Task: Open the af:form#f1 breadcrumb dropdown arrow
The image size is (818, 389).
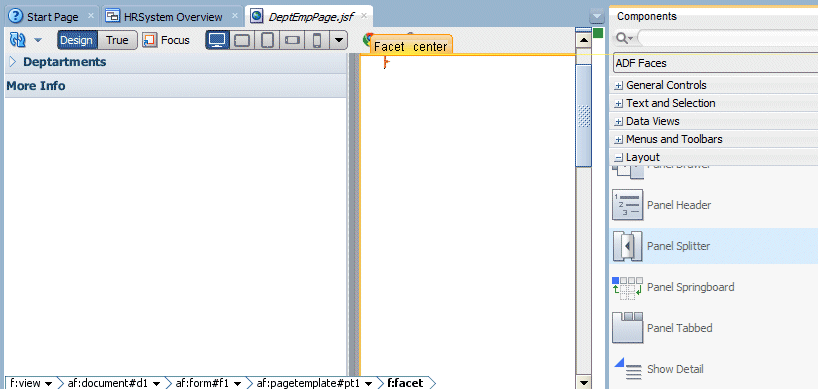Action: 237,384
